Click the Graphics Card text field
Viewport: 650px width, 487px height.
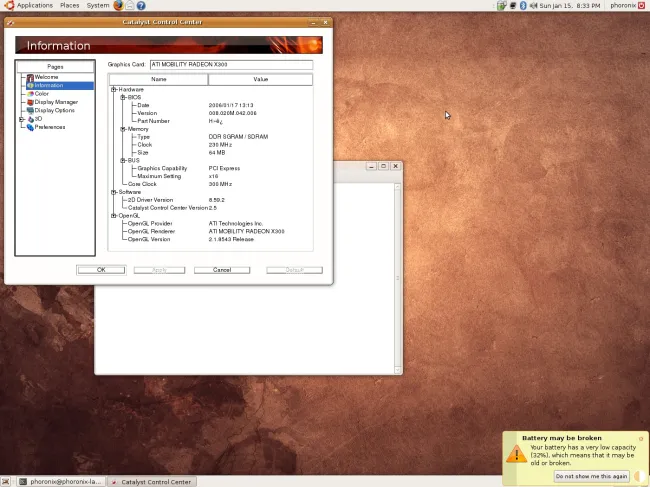(231, 65)
